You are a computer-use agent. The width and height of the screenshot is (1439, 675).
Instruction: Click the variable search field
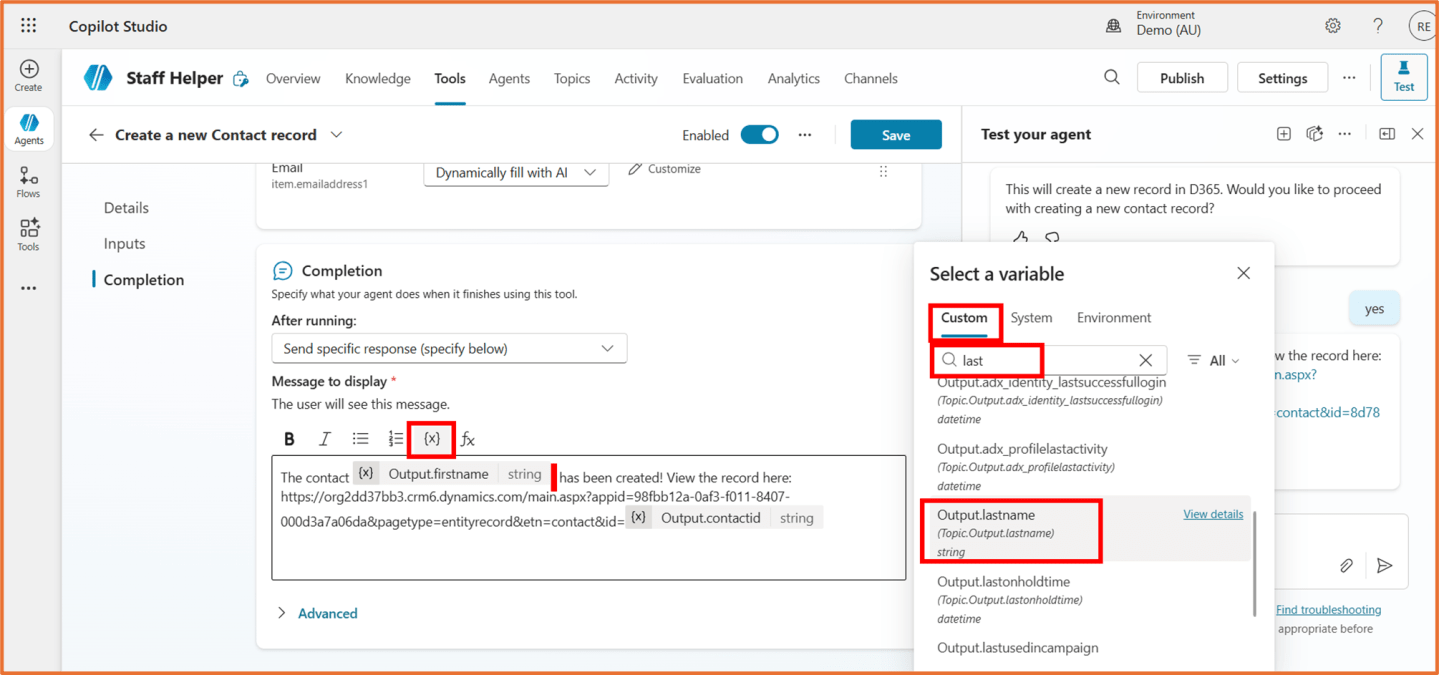click(x=1040, y=360)
